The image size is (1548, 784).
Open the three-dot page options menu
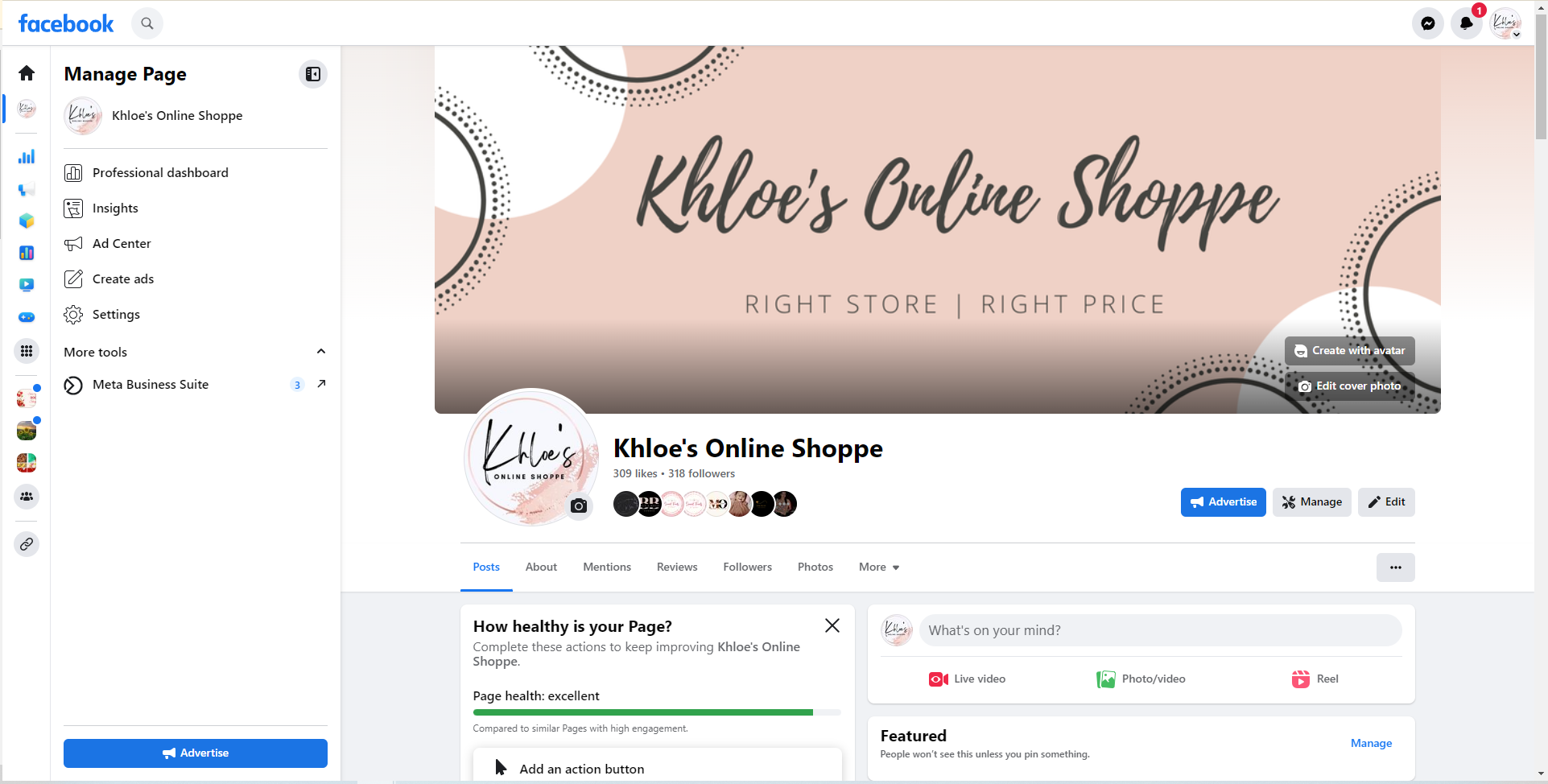1395,567
